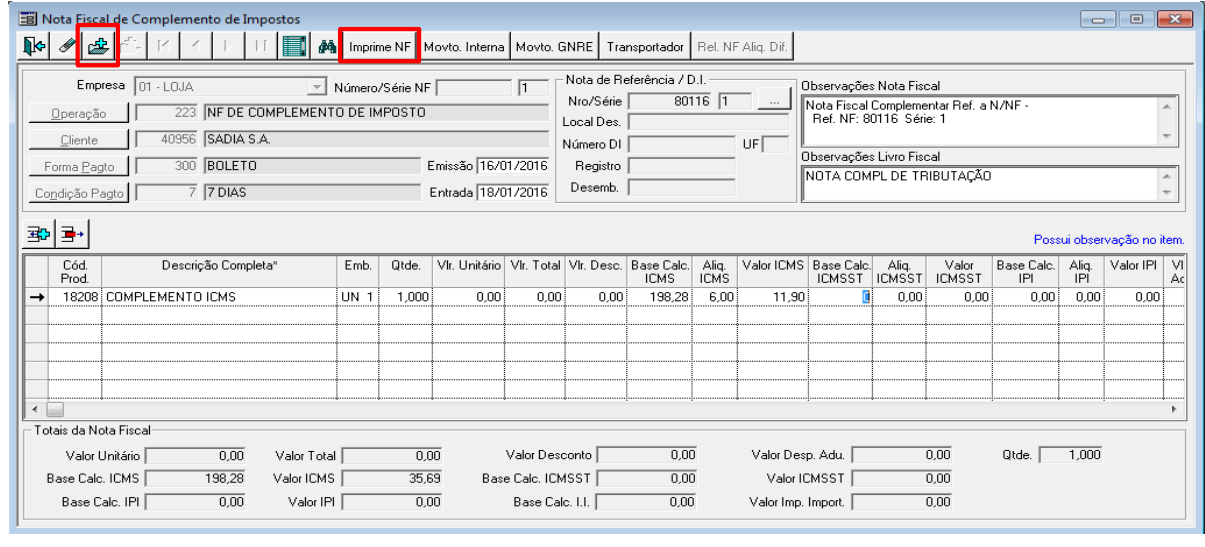Click the Valor Desconto total field
Image resolution: width=1205 pixels, height=547 pixels.
point(648,455)
